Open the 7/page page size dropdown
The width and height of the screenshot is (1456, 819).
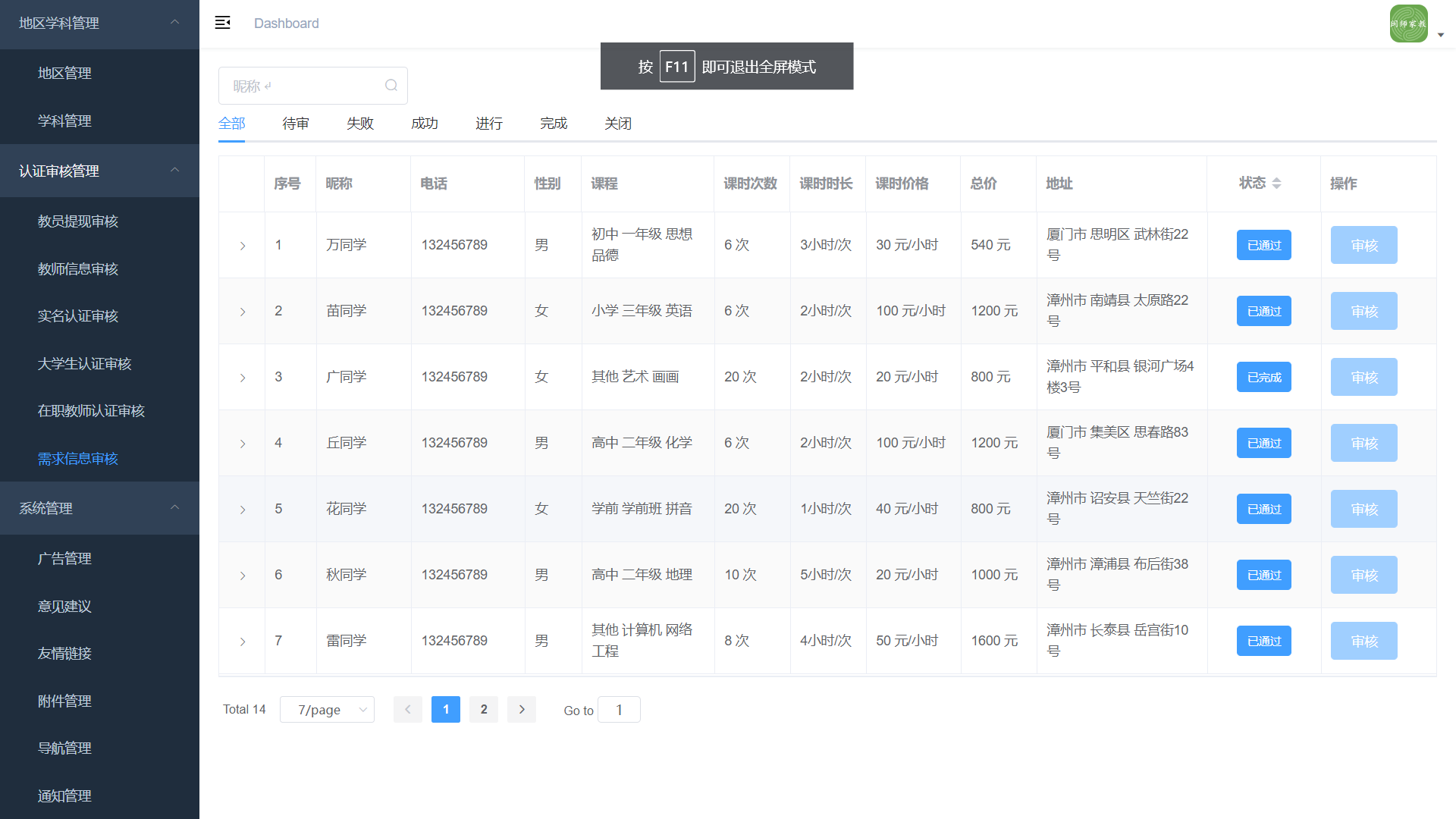(327, 710)
